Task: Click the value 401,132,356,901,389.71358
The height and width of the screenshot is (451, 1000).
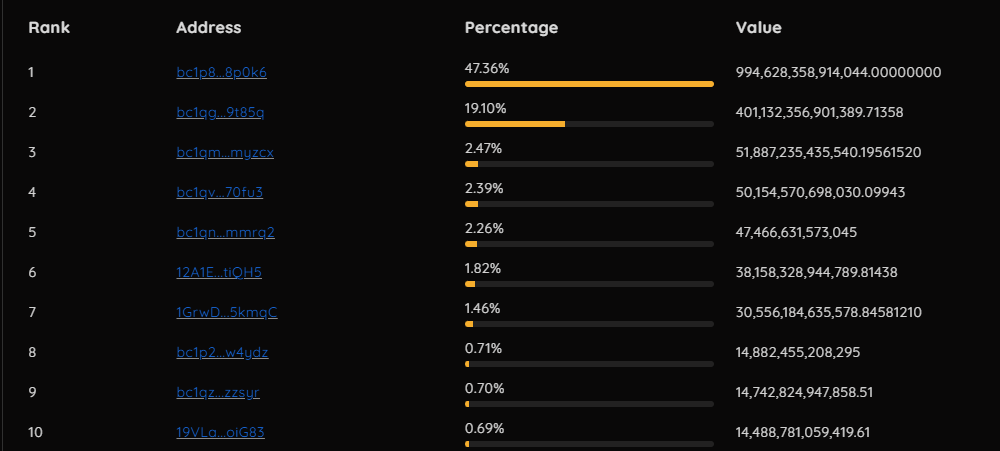Action: coord(819,112)
